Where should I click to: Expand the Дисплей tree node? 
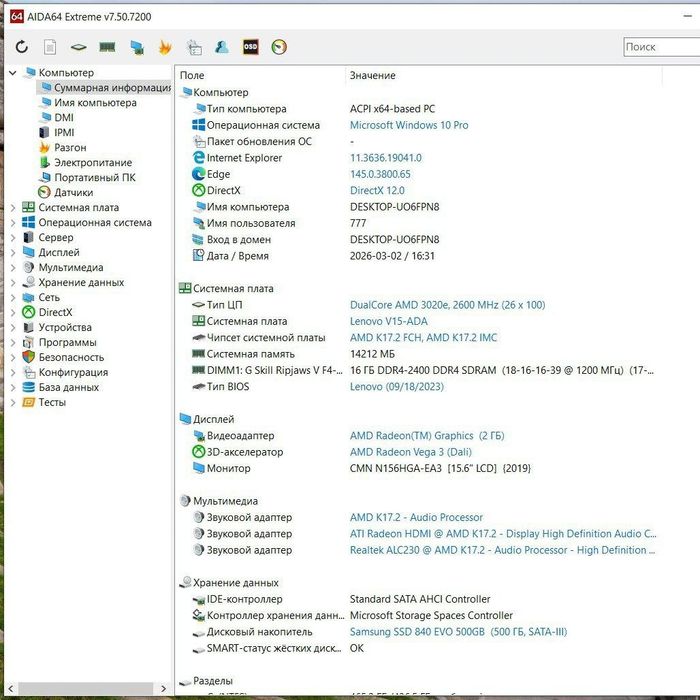[13, 253]
